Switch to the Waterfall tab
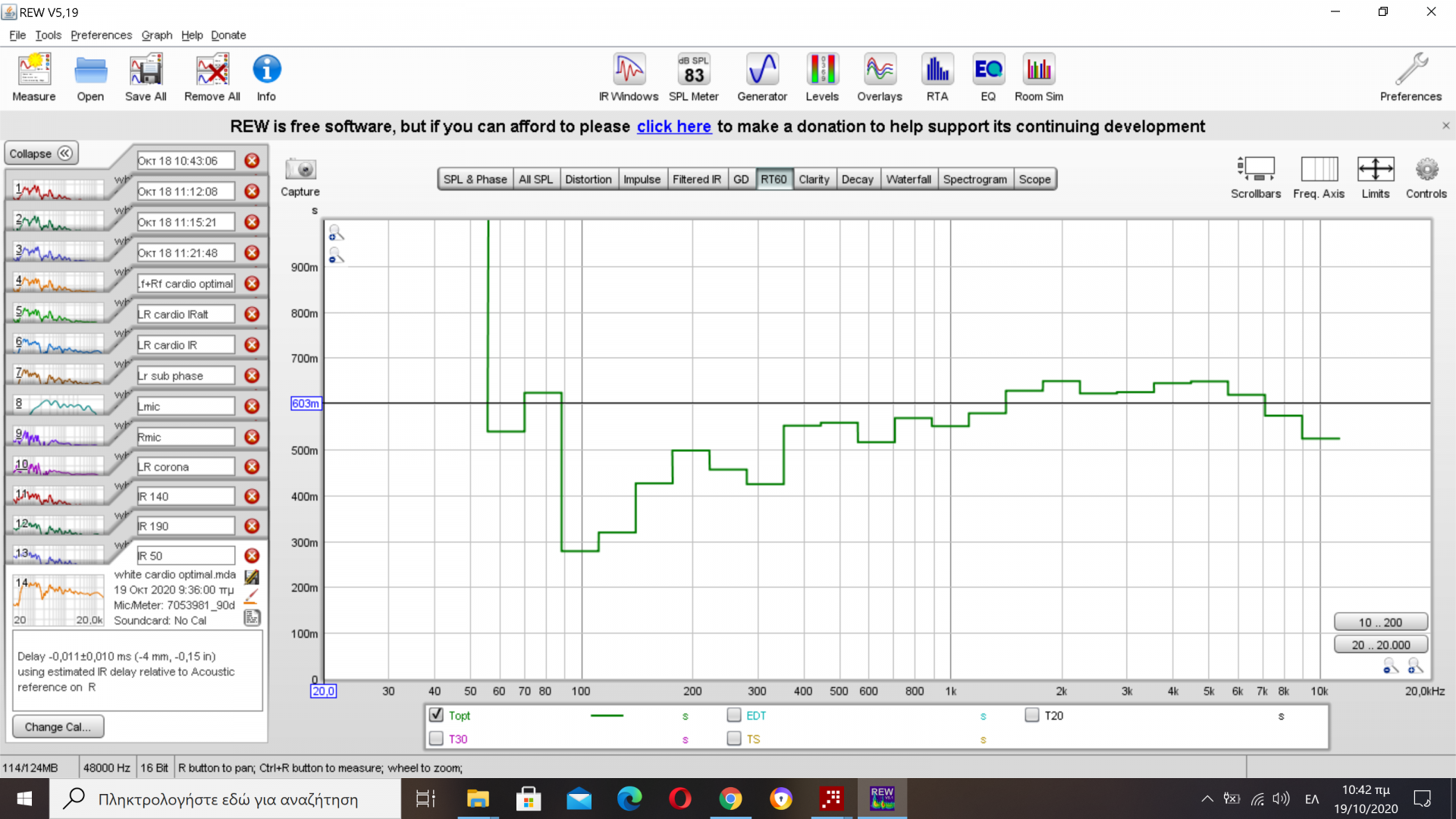The height and width of the screenshot is (819, 1456). pos(908,179)
